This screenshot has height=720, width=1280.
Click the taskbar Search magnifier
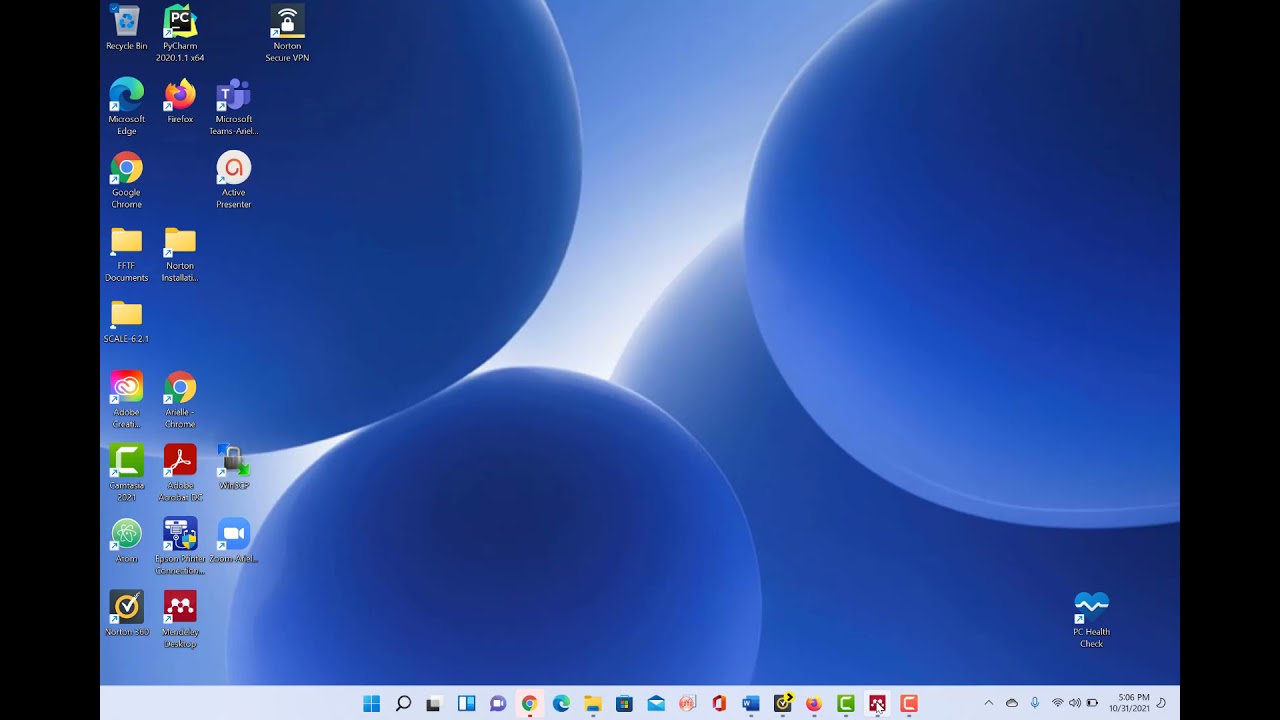point(403,704)
